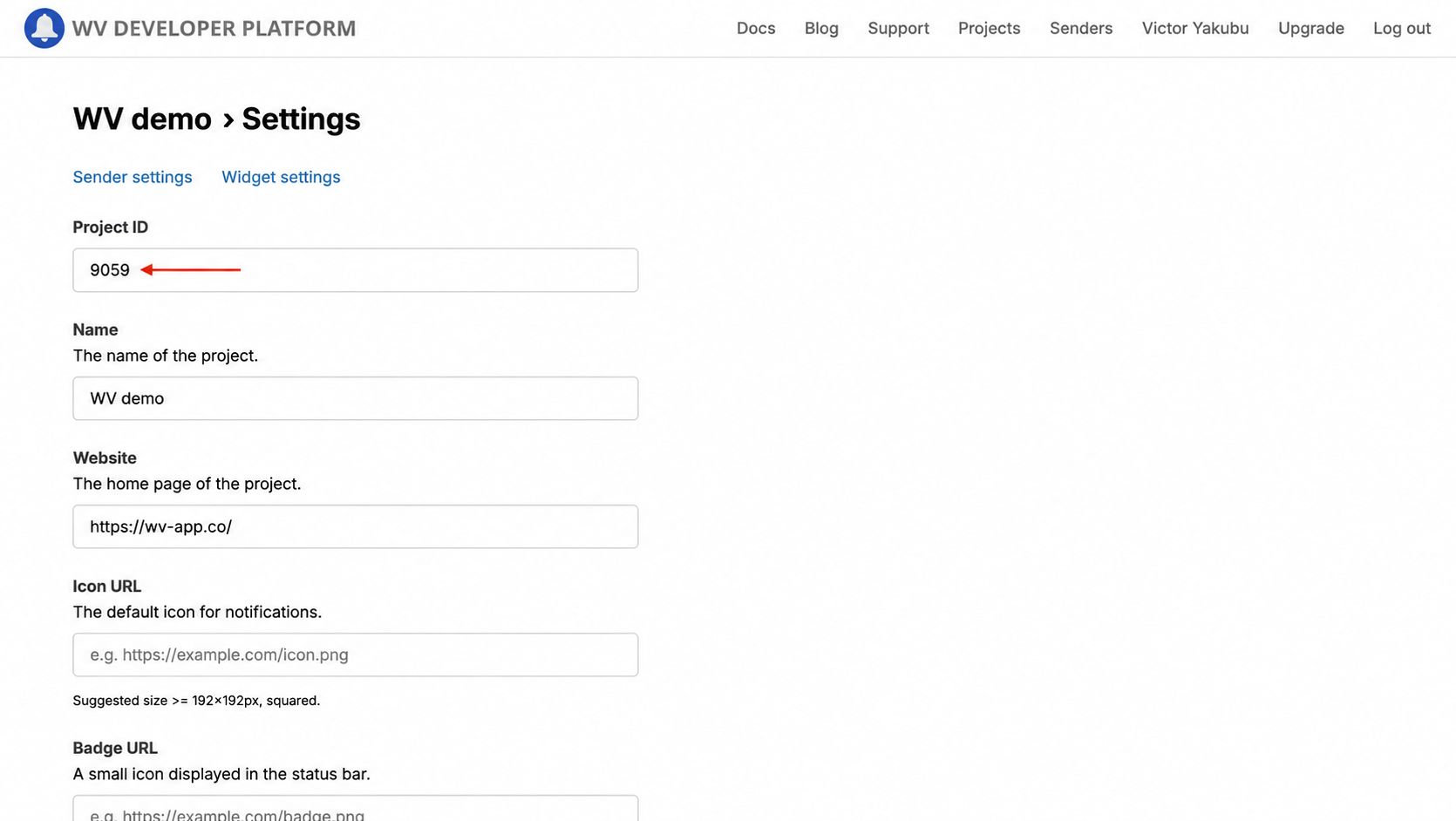Click the 'WV demo › Settings' heading
This screenshot has width=1456, height=821.
coord(216,119)
